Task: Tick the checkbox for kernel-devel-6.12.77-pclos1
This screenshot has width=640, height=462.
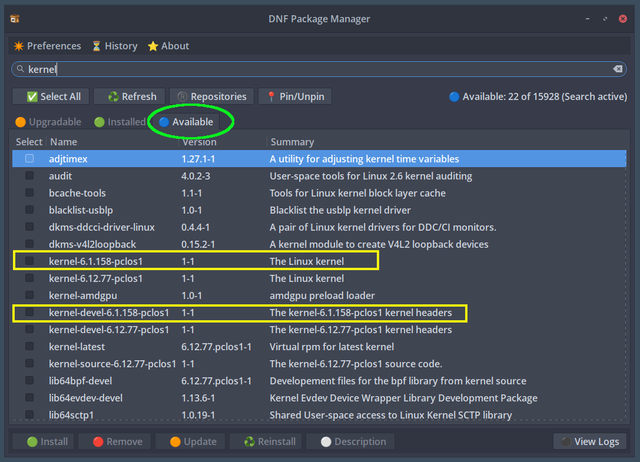Action: coord(29,329)
